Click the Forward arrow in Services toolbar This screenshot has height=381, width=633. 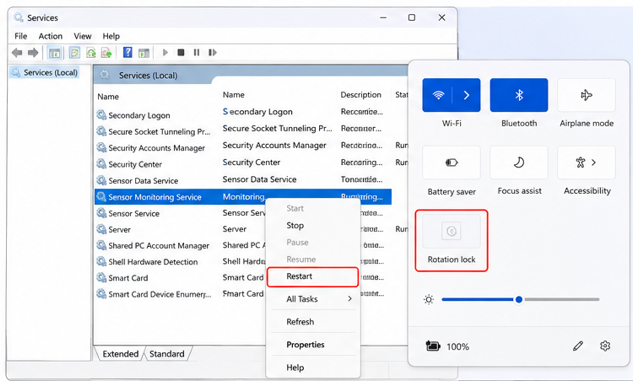click(x=33, y=52)
